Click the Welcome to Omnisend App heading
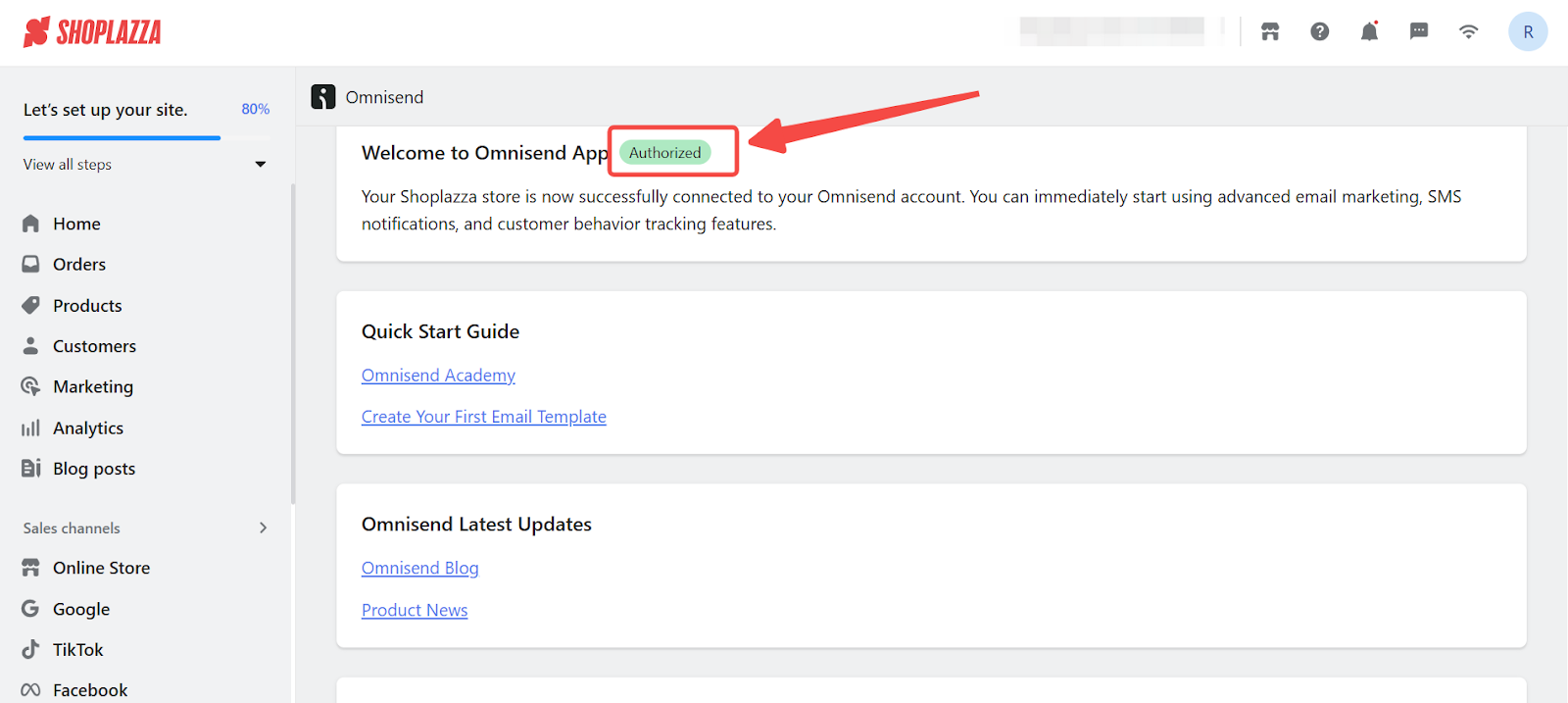 pos(485,153)
